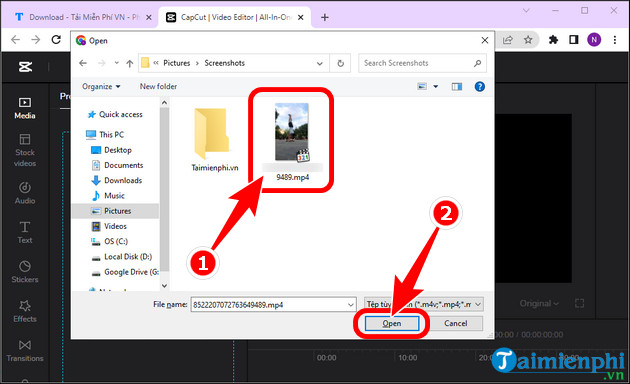The height and width of the screenshot is (384, 630).
Task: Go up one folder level
Action: coord(129,63)
